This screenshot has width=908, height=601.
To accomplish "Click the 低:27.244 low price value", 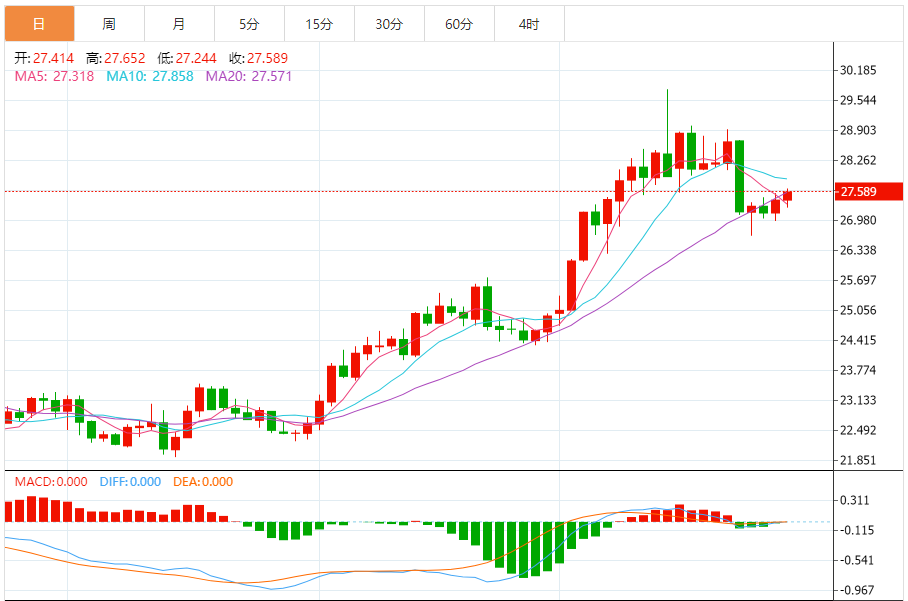I will click(187, 58).
